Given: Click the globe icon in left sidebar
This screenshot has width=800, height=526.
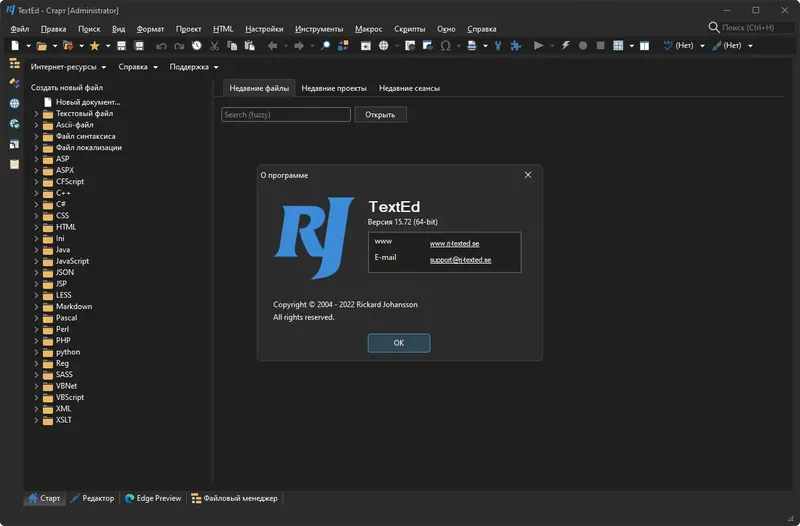Looking at the screenshot, I should tap(14, 104).
